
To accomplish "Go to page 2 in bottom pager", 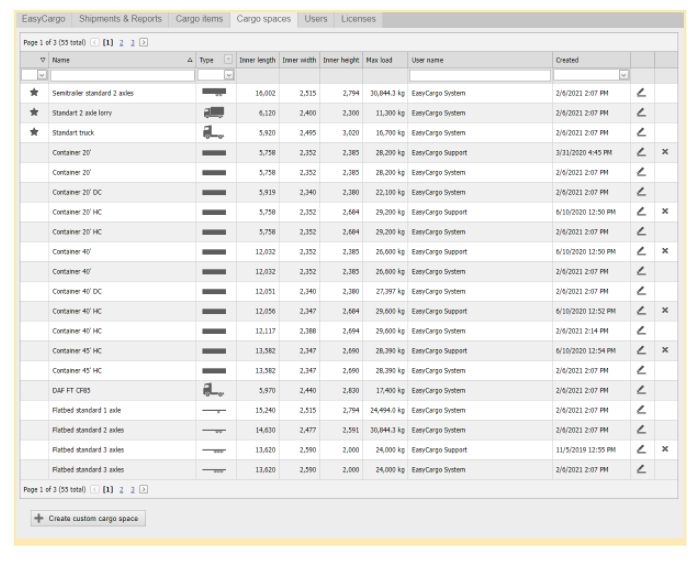I will (x=120, y=489).
